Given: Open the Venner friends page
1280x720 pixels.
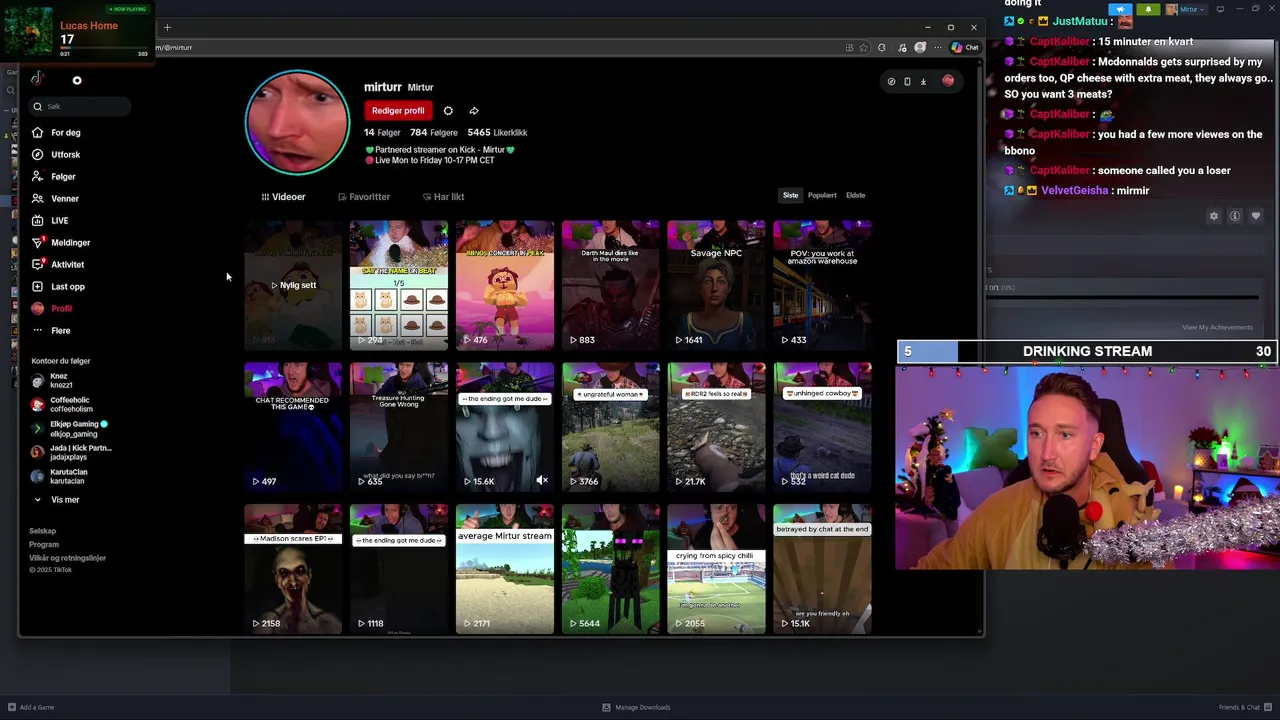Looking at the screenshot, I should [x=55, y=199].
